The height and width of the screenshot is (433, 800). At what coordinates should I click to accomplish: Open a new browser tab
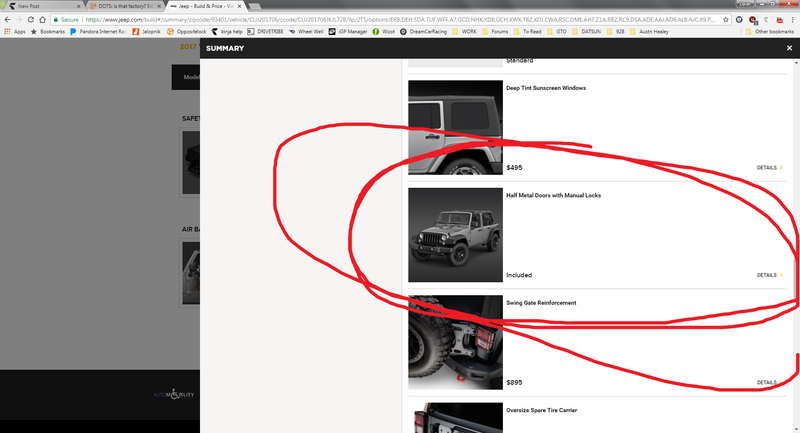254,6
